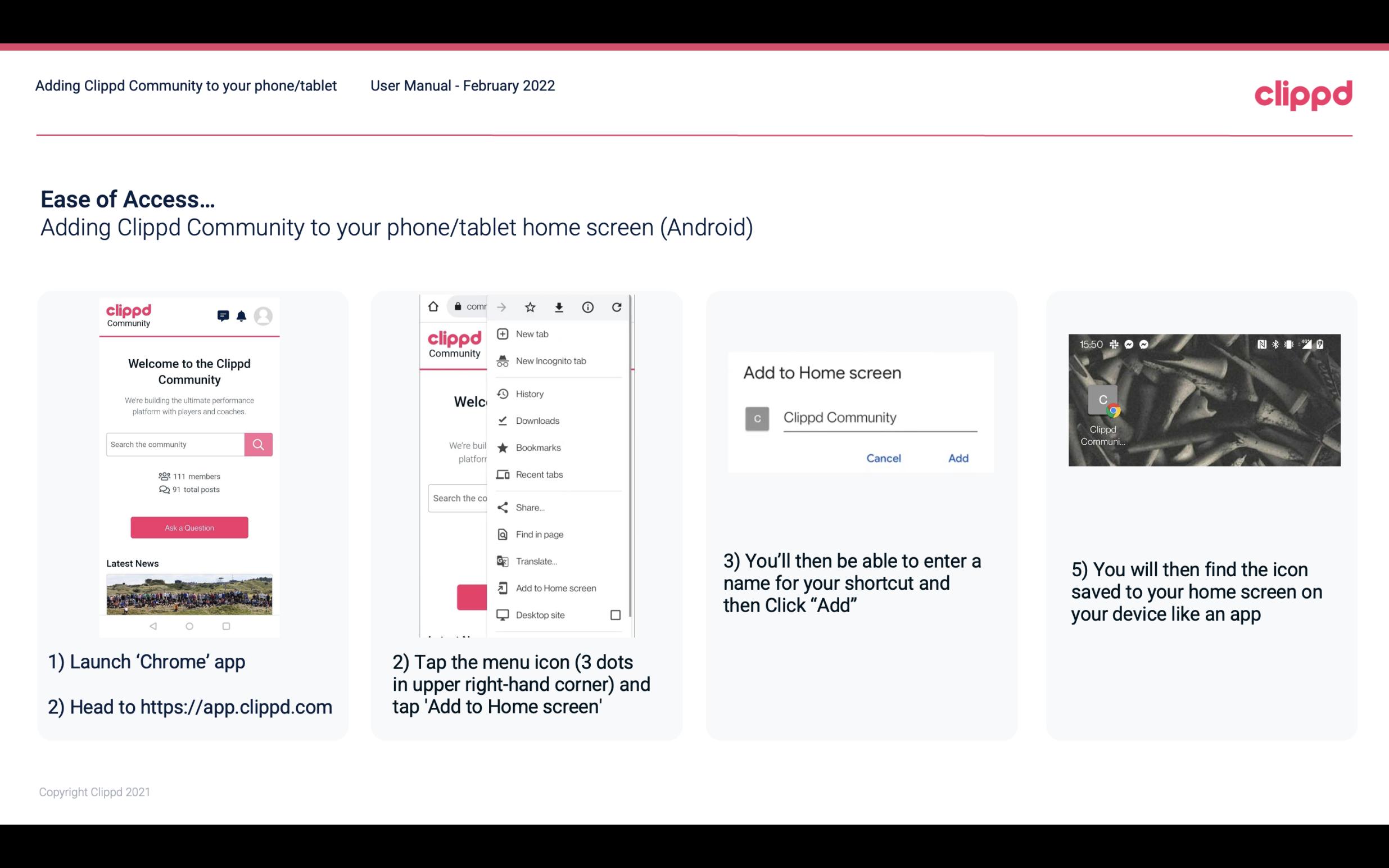Viewport: 1389px width, 868px height.
Task: Select New Incognito tab from Chrome menu
Action: [x=550, y=361]
